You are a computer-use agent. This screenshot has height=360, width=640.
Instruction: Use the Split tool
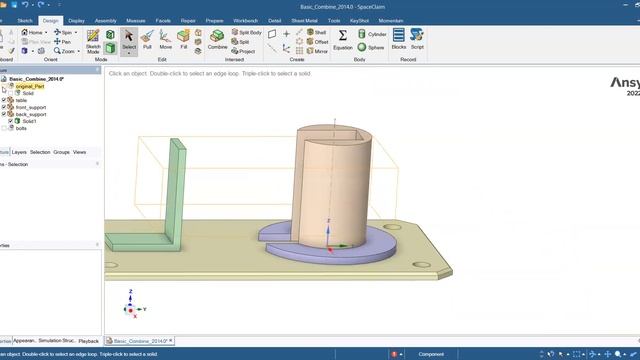pos(240,42)
